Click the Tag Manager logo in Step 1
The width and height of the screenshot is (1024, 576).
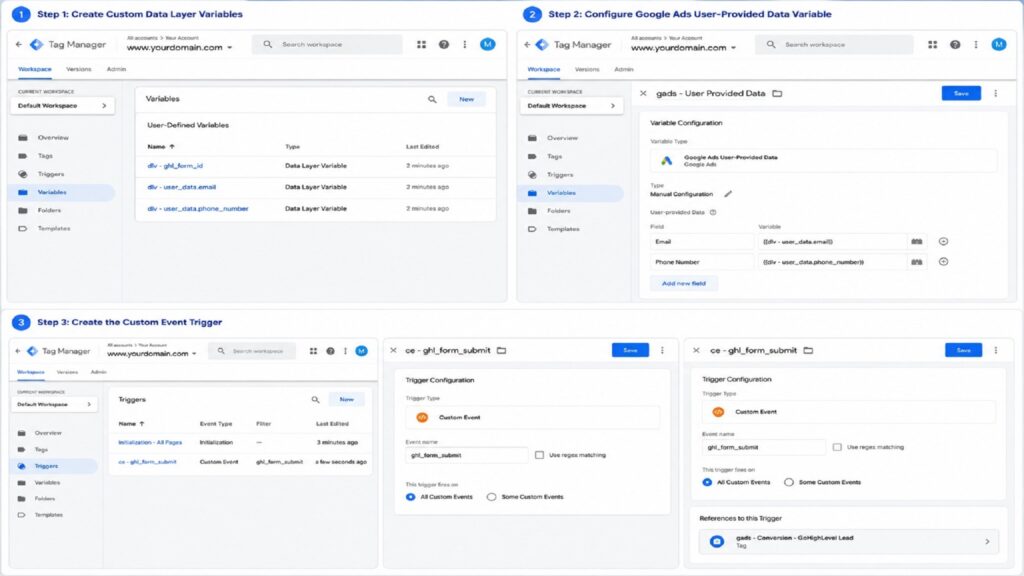pyautogui.click(x=37, y=44)
